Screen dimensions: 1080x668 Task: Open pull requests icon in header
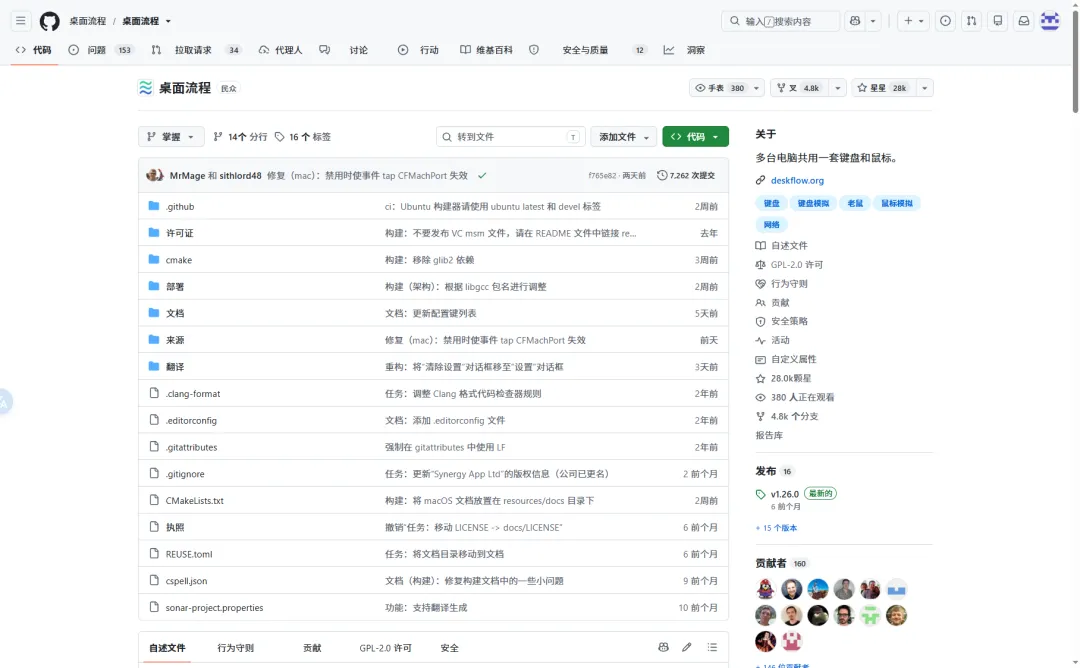tap(971, 21)
